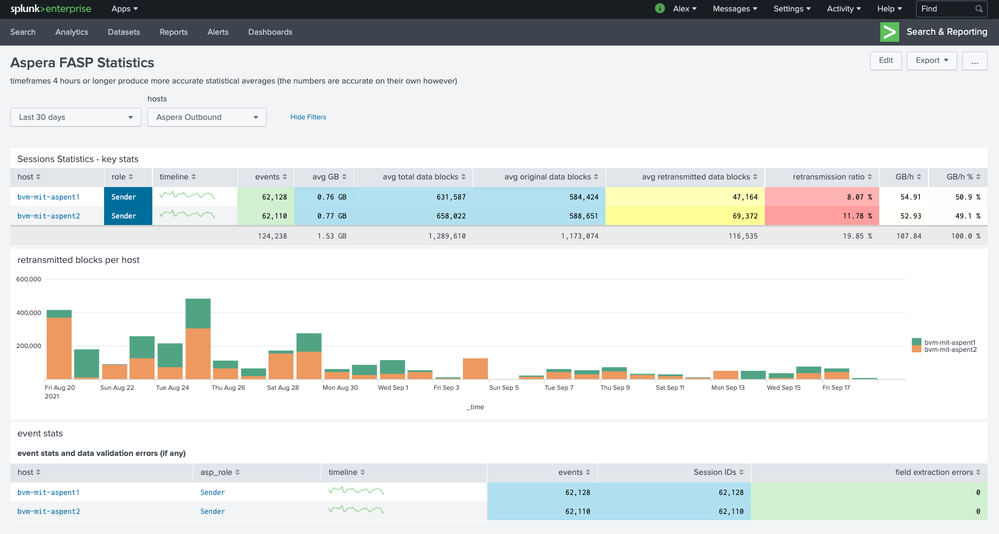Toggle bvm-mit-aspent1 legend entry in chart
This screenshot has width=999, height=534.
[x=944, y=342]
